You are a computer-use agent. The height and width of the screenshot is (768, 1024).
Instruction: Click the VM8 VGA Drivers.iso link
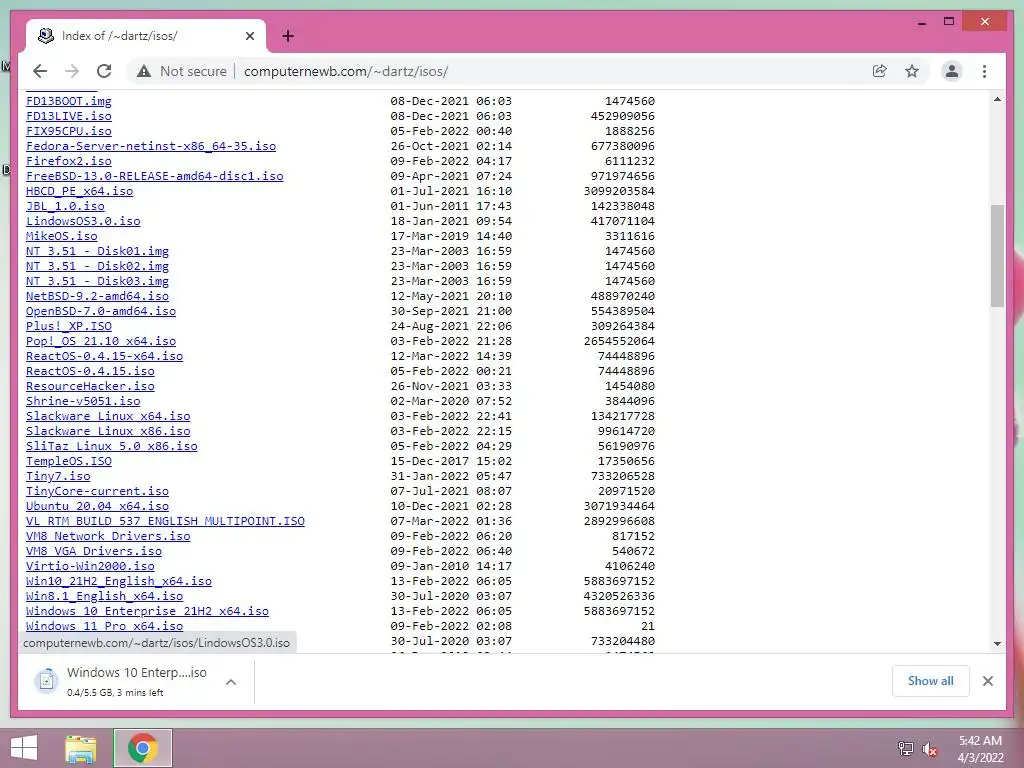[x=94, y=552]
